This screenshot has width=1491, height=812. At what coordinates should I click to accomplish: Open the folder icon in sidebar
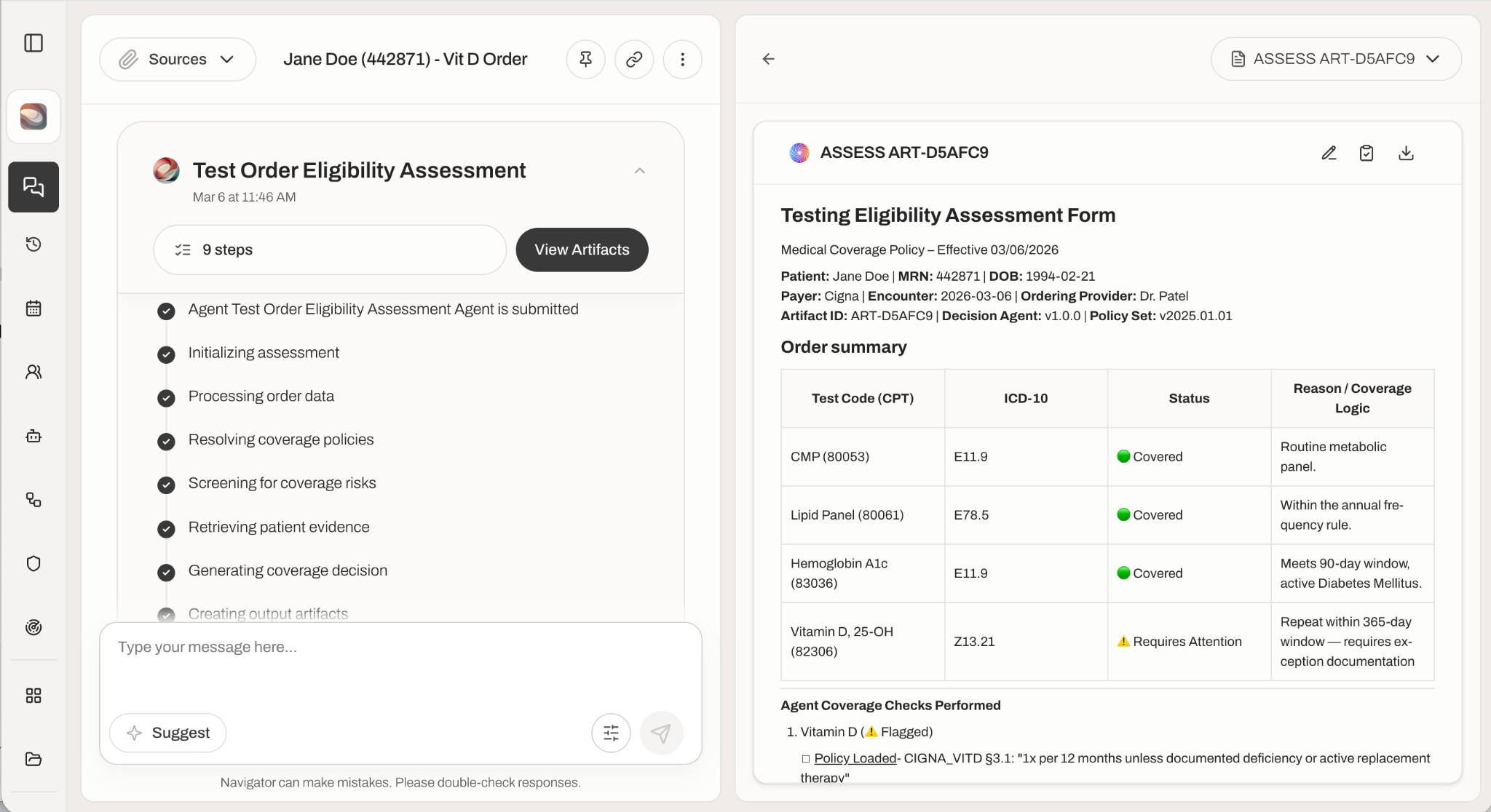point(33,760)
